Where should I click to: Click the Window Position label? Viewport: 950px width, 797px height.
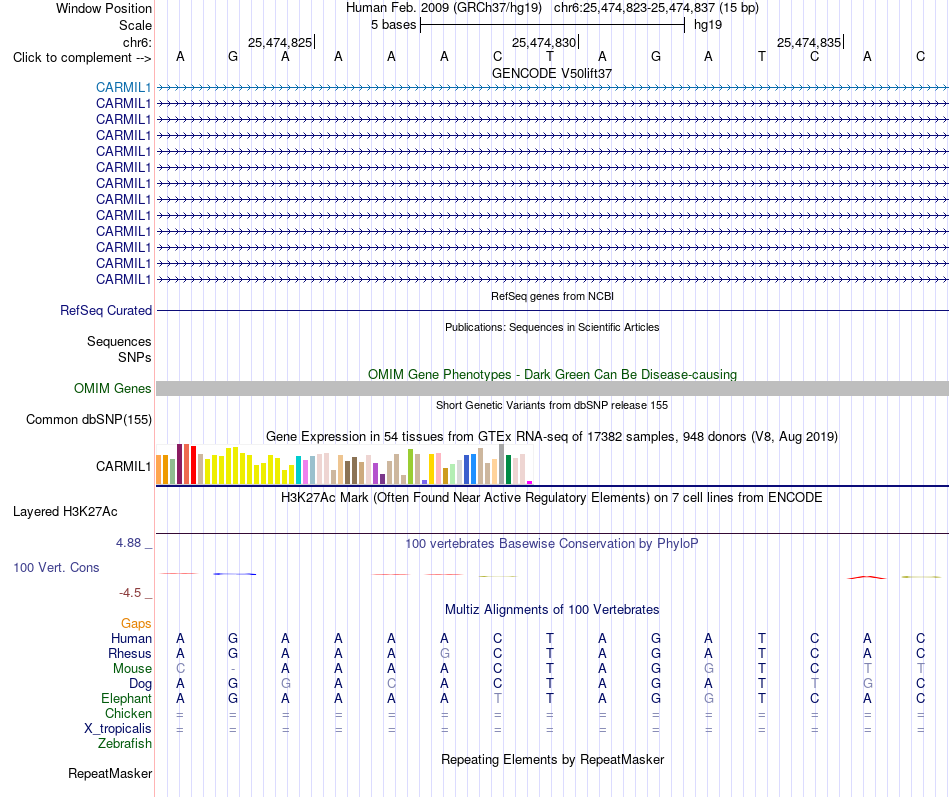[x=104, y=8]
